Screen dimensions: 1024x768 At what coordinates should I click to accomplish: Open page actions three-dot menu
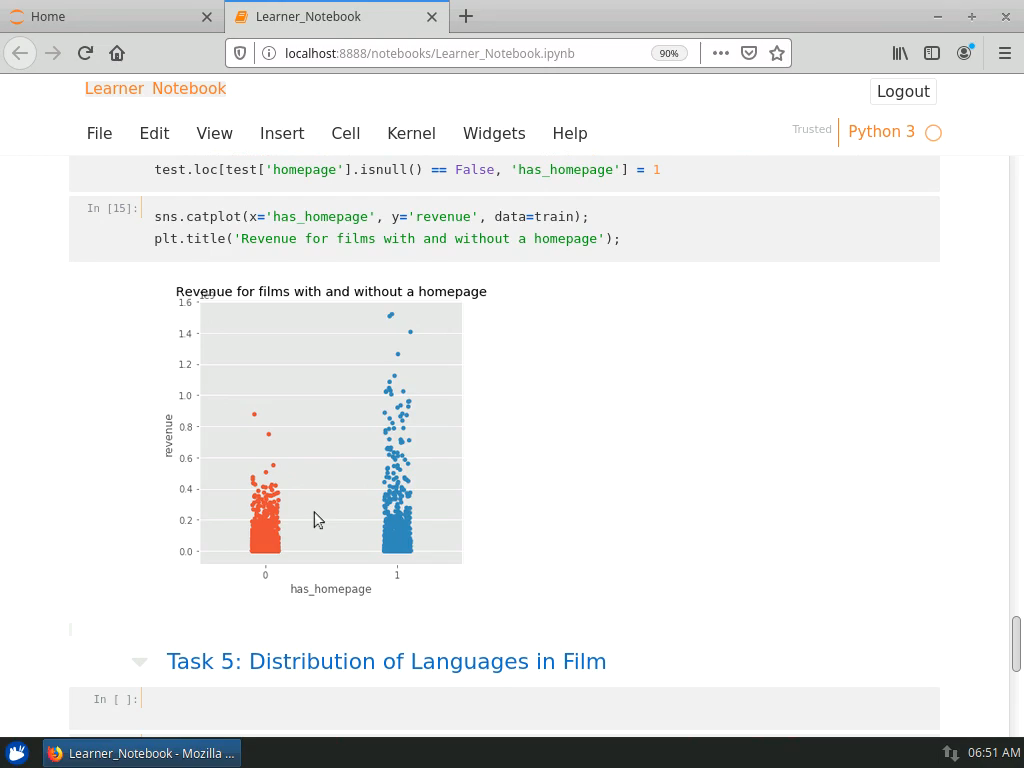pos(720,53)
